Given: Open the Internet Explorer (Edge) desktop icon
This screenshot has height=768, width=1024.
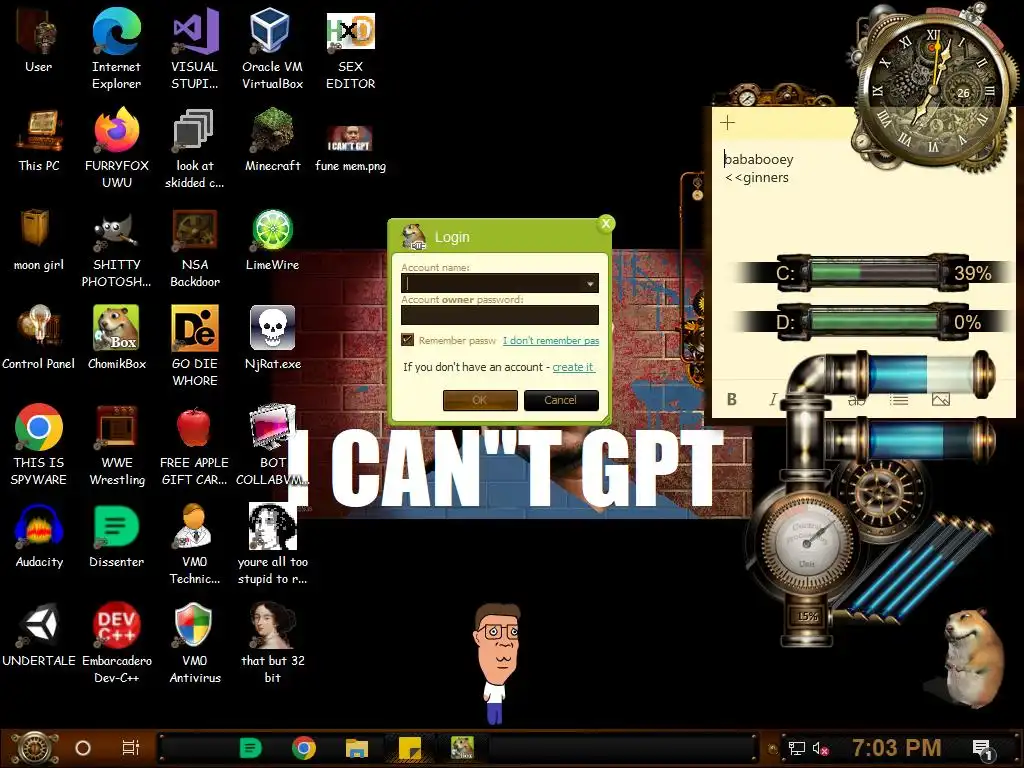Looking at the screenshot, I should pyautogui.click(x=116, y=49).
